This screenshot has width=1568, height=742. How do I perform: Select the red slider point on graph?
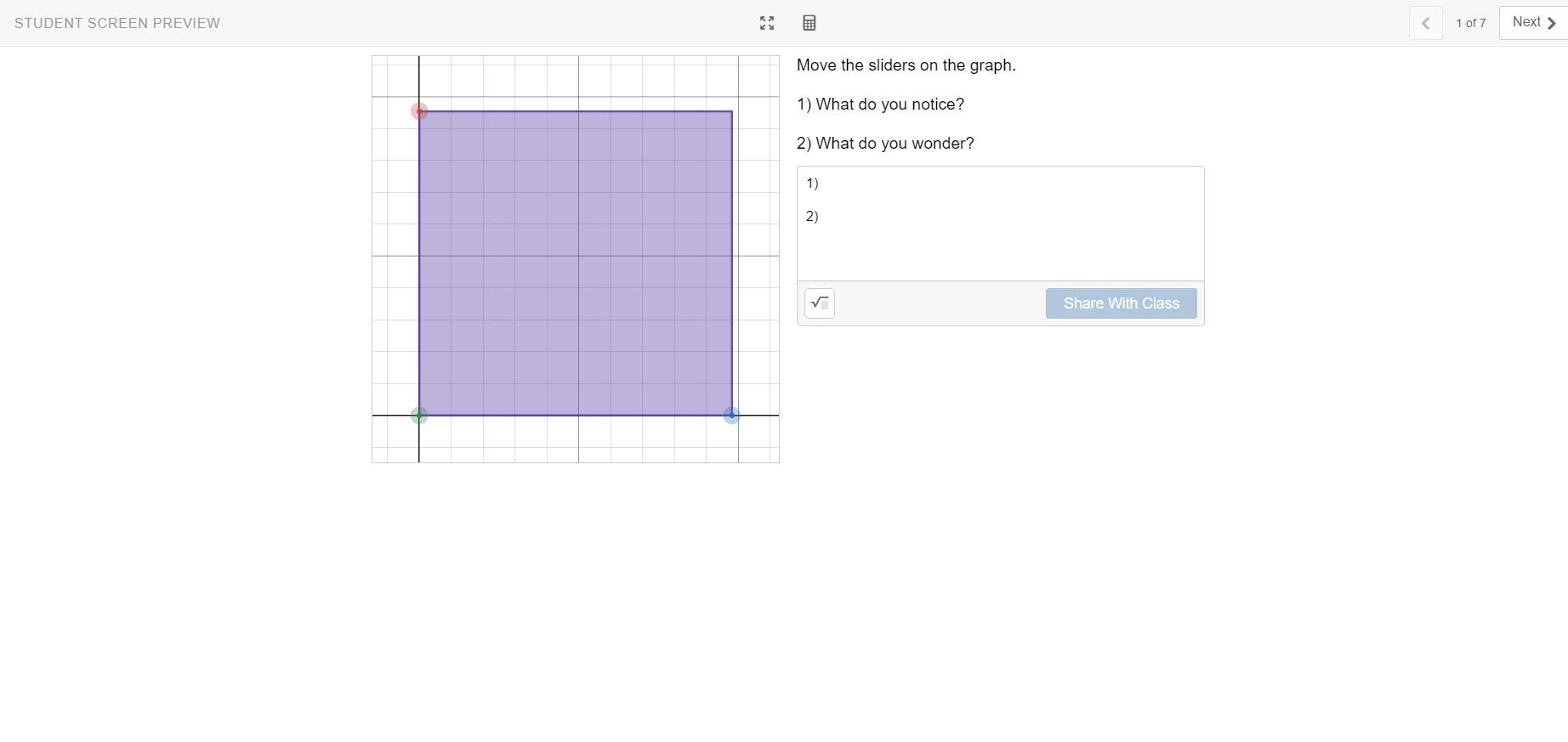[419, 111]
